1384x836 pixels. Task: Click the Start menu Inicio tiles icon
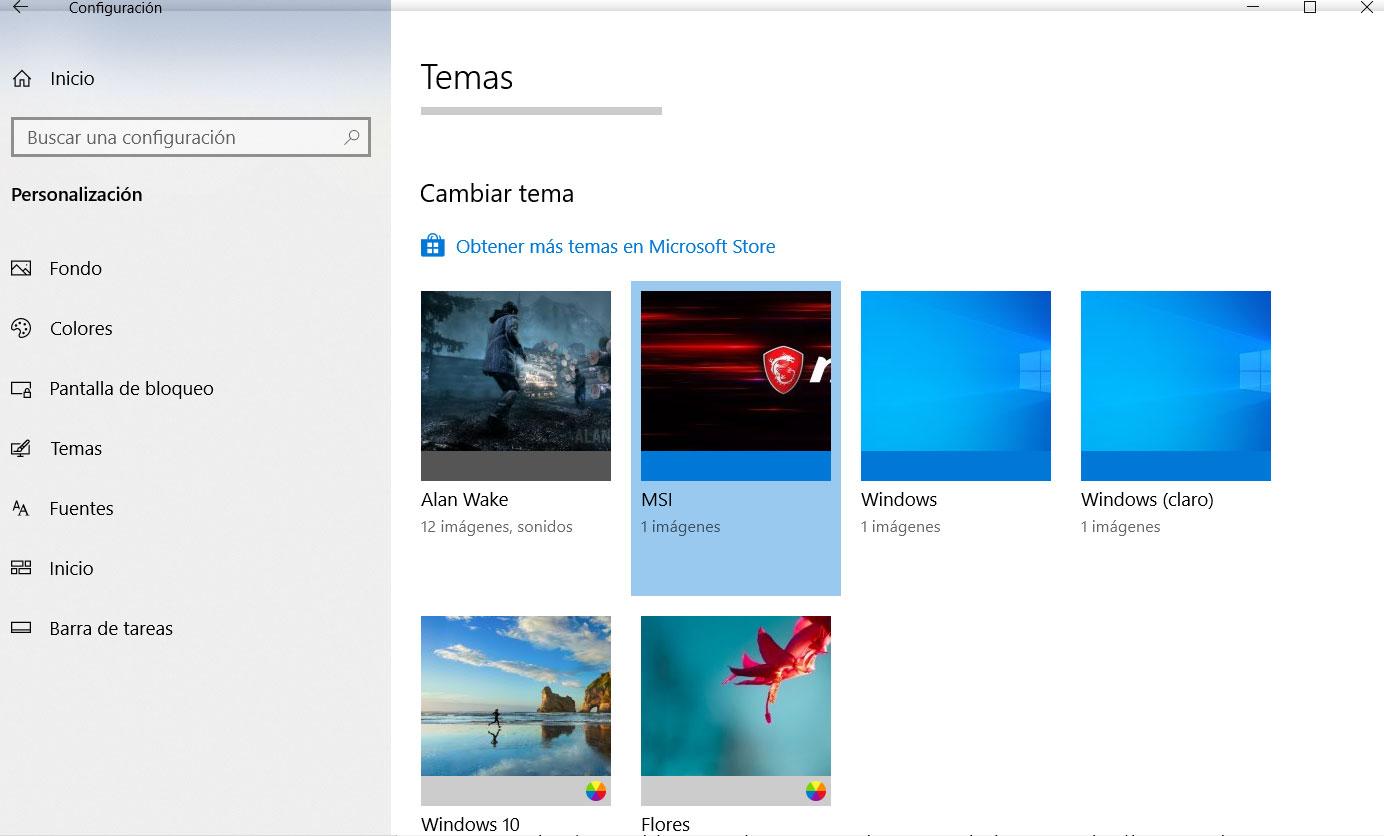pyautogui.click(x=21, y=568)
